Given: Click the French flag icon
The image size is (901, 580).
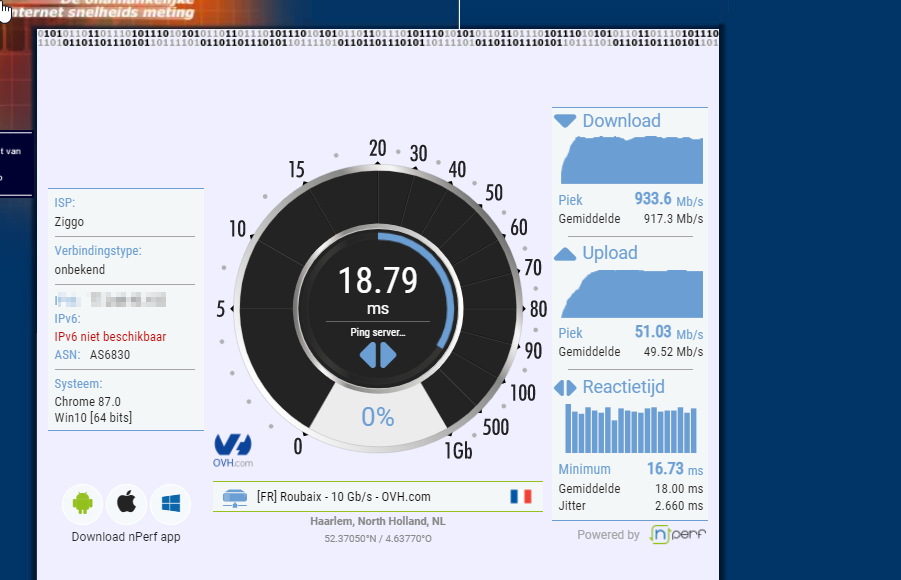Looking at the screenshot, I should (520, 496).
